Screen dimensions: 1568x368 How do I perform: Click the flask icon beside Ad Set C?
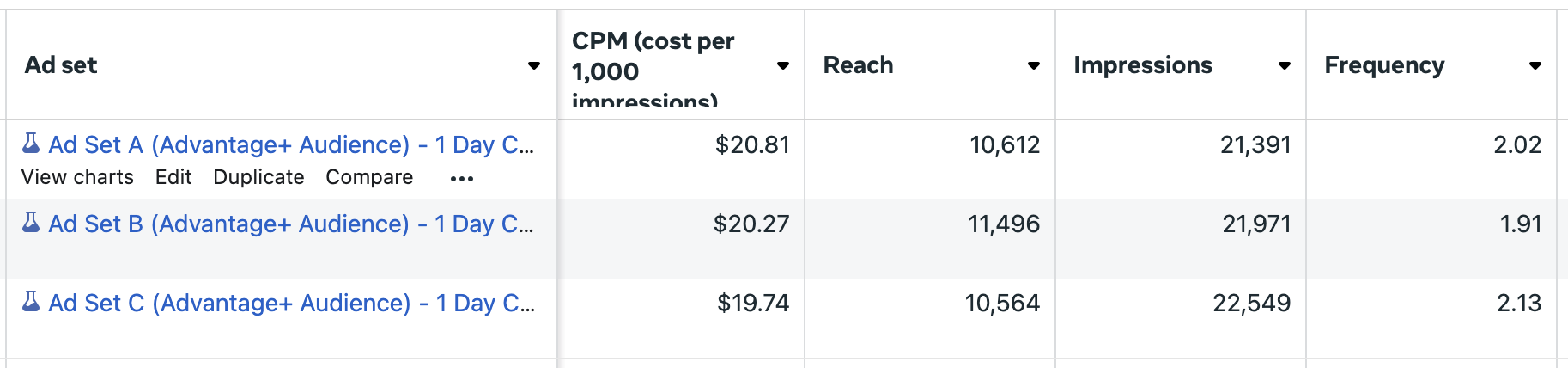pyautogui.click(x=31, y=301)
